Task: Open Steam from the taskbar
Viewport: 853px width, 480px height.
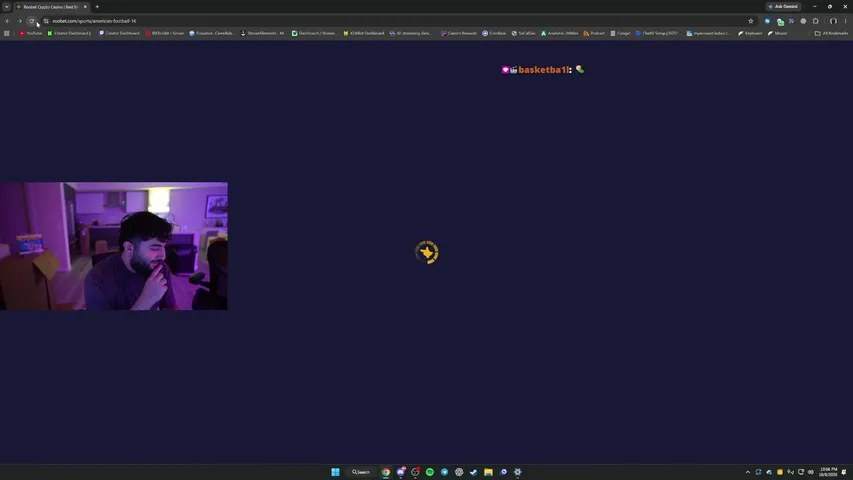Action: (474, 472)
